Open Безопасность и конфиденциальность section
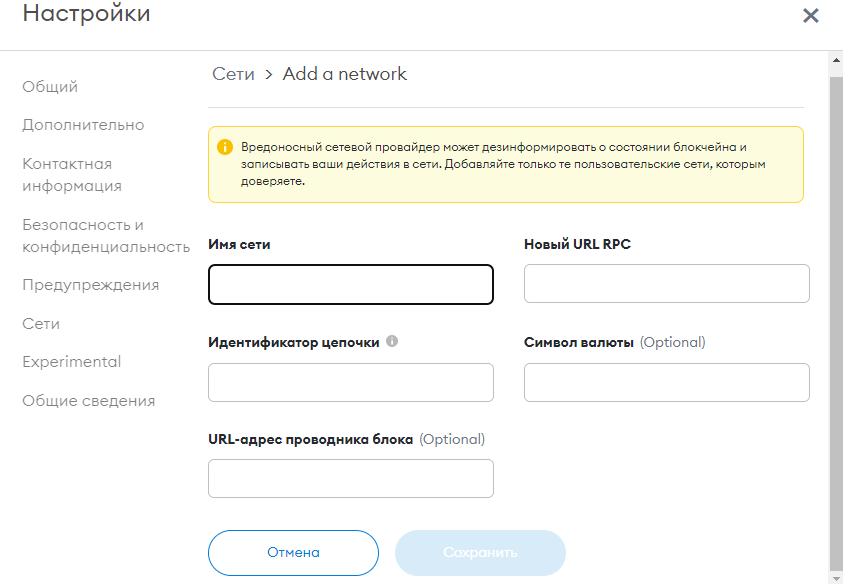Viewport: 843px width, 584px height. [106, 236]
